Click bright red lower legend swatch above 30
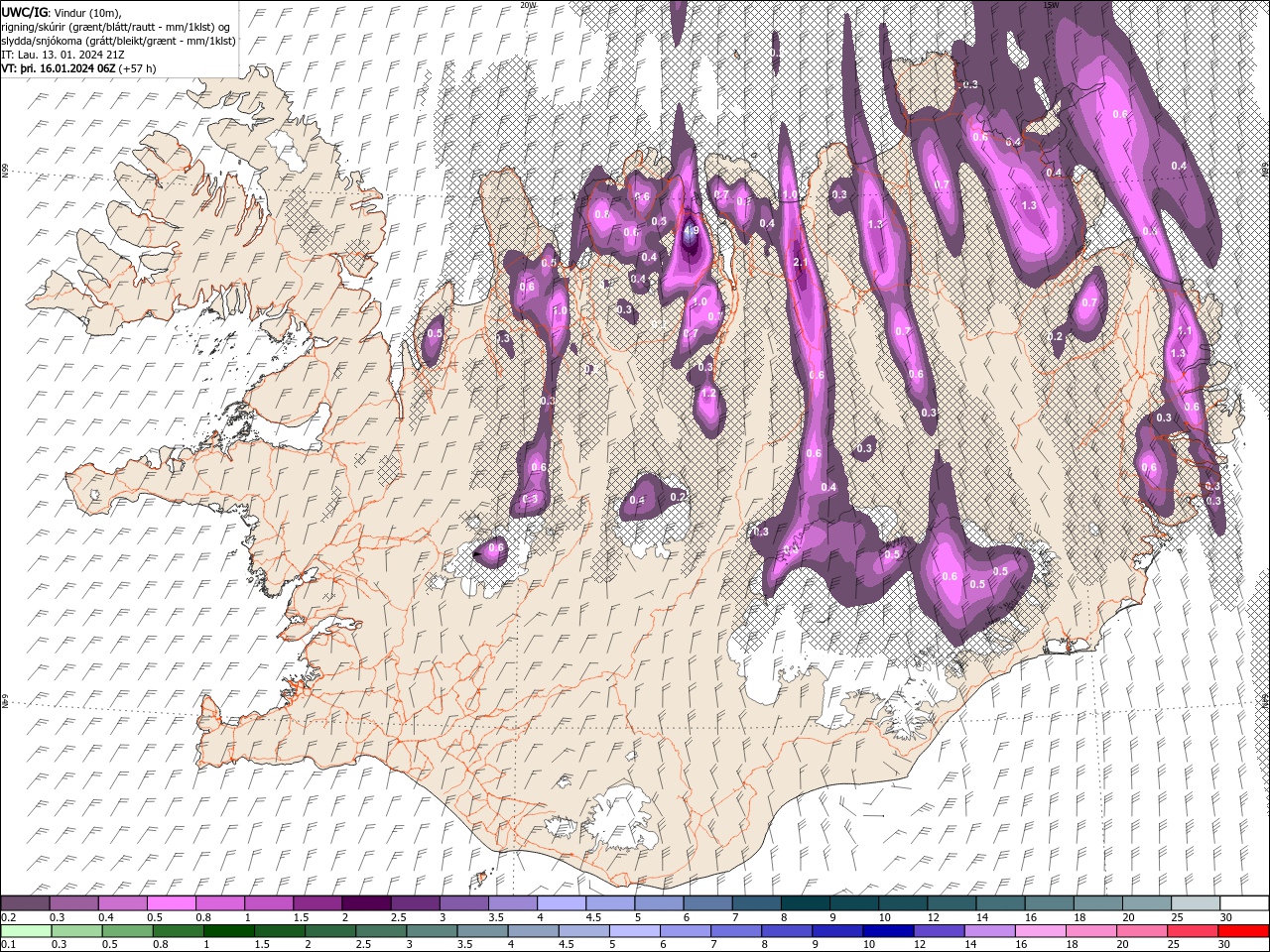Image resolution: width=1270 pixels, height=952 pixels. 1242,931
